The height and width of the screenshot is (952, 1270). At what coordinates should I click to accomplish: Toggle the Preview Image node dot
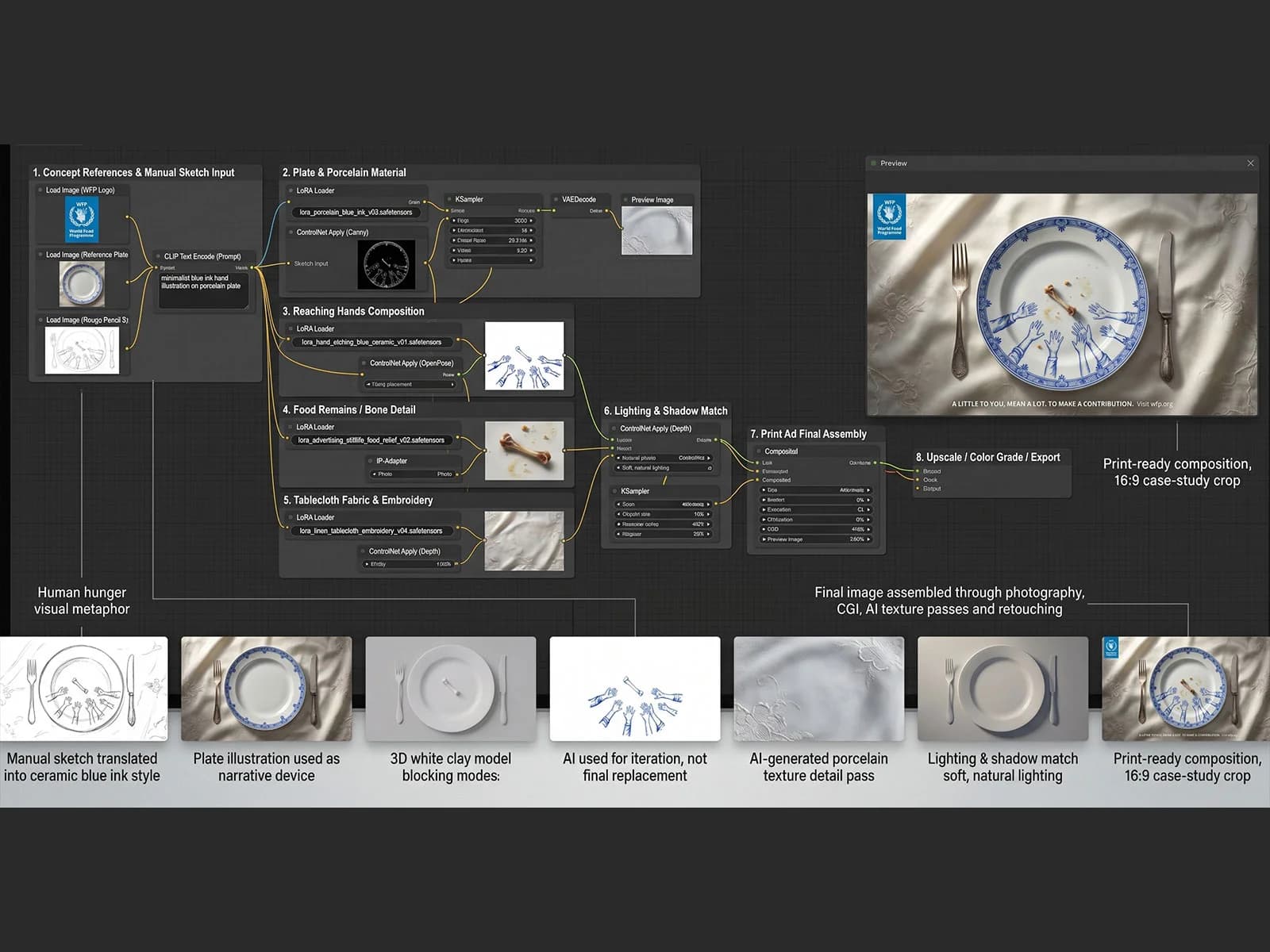625,200
